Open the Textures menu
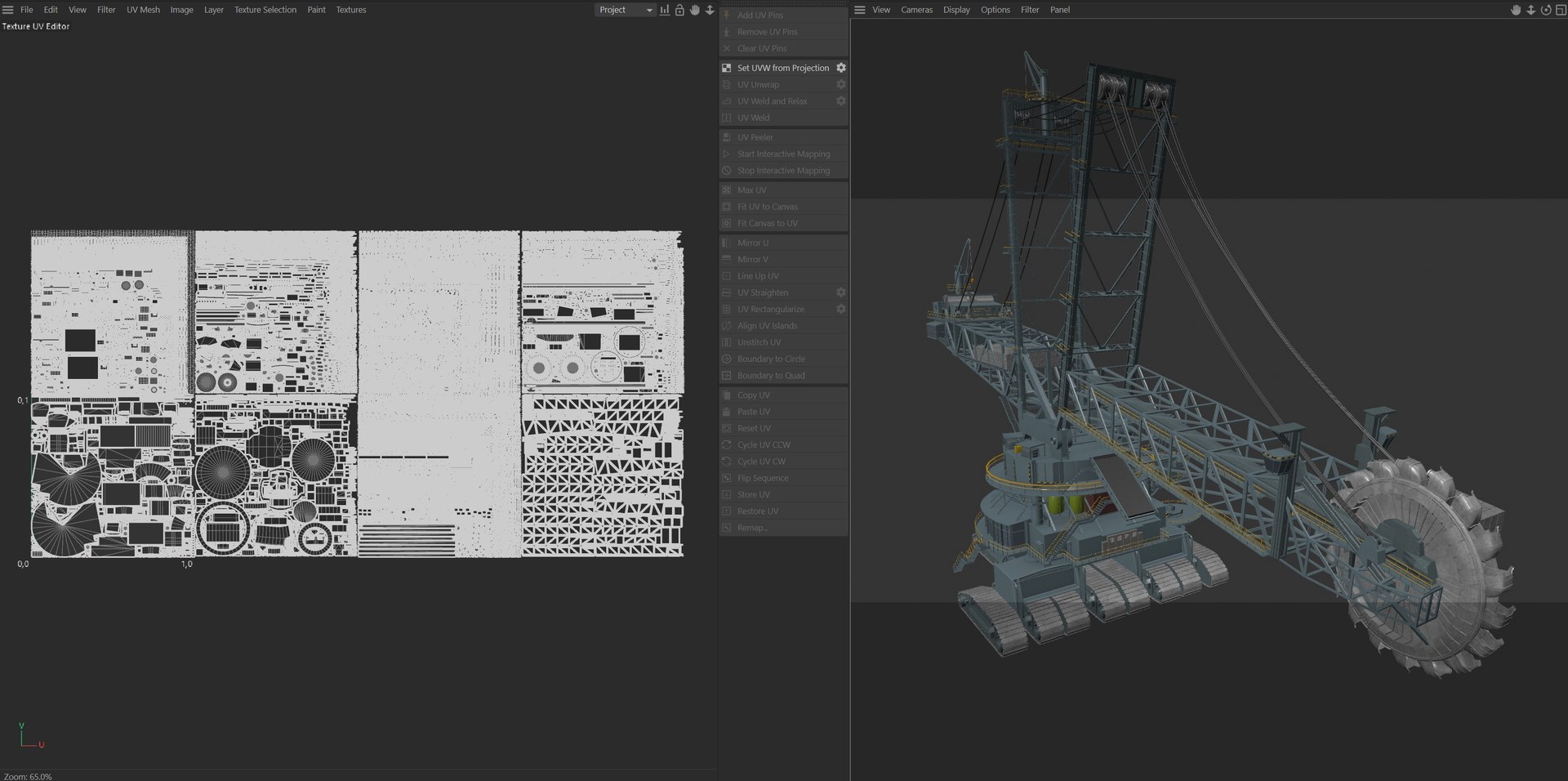 [351, 10]
